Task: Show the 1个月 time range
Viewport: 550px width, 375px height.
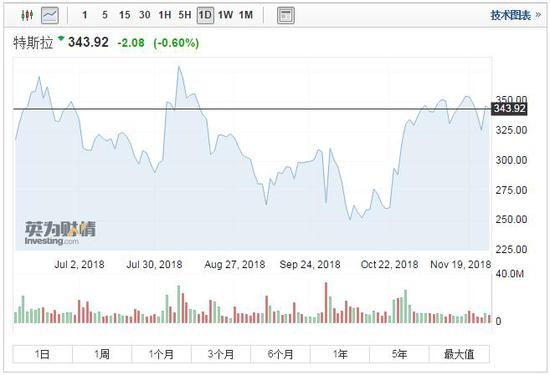Action: click(x=161, y=354)
